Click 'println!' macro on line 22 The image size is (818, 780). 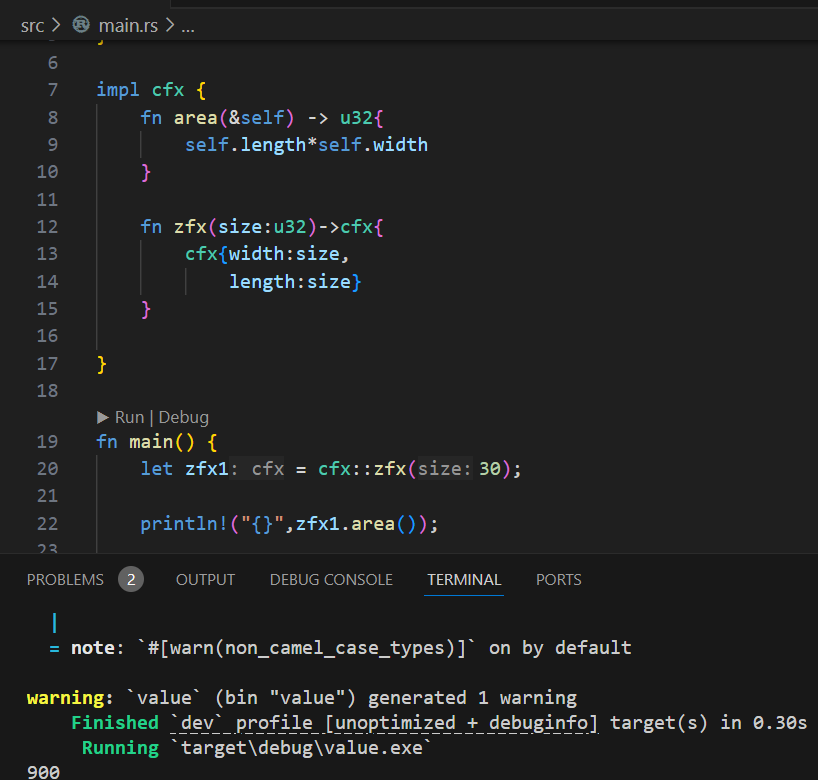[184, 524]
